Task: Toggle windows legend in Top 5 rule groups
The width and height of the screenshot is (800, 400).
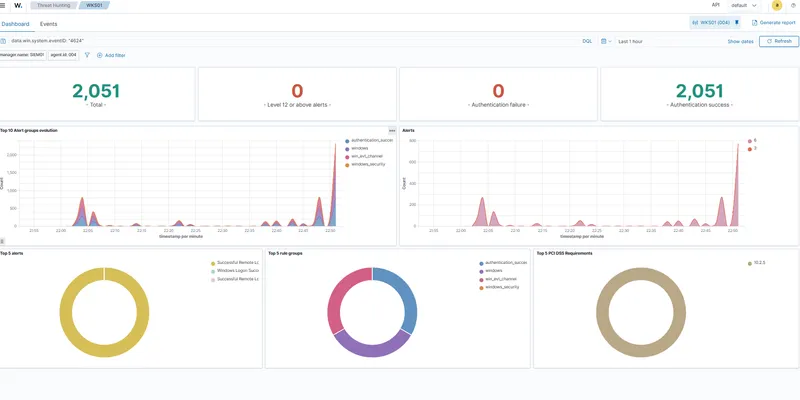Action: tap(491, 271)
